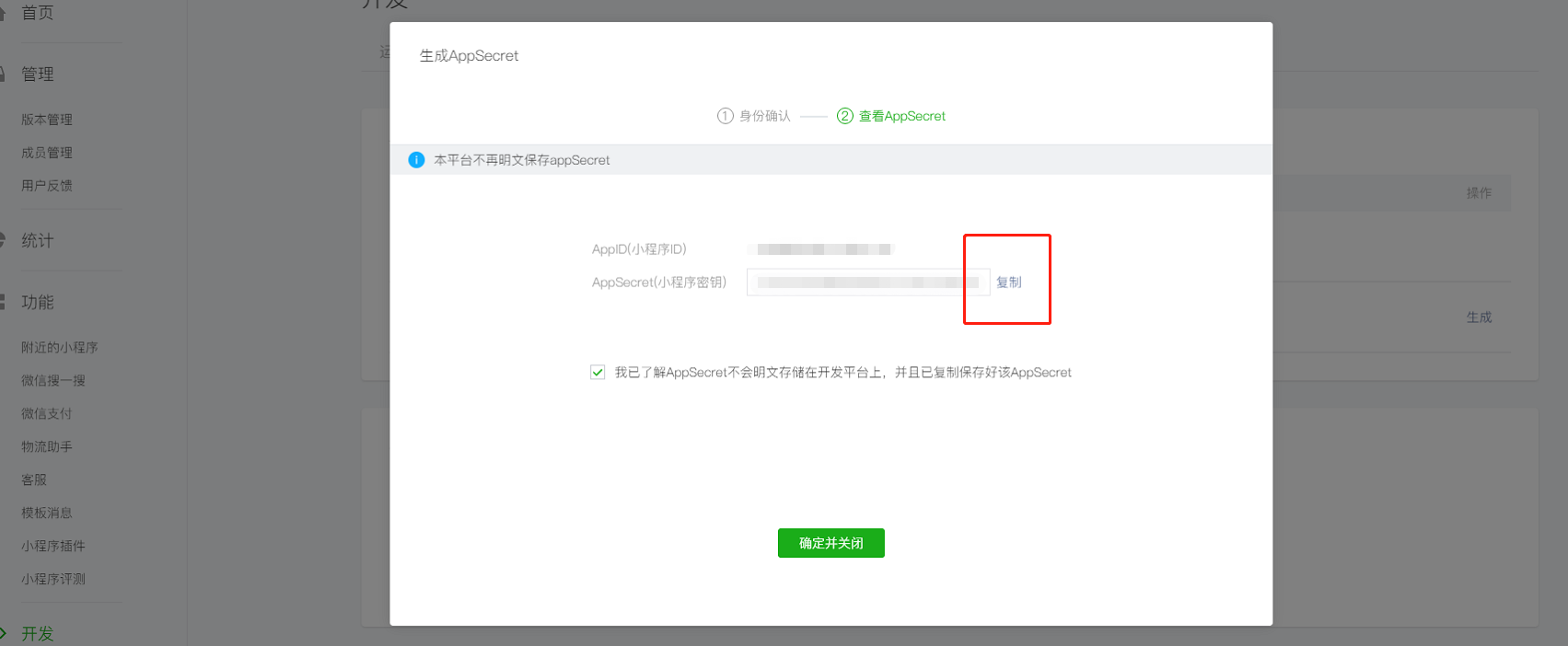1568x646 pixels.
Task: Click the AppSecret(小程序密钥) label
Action: tap(659, 283)
